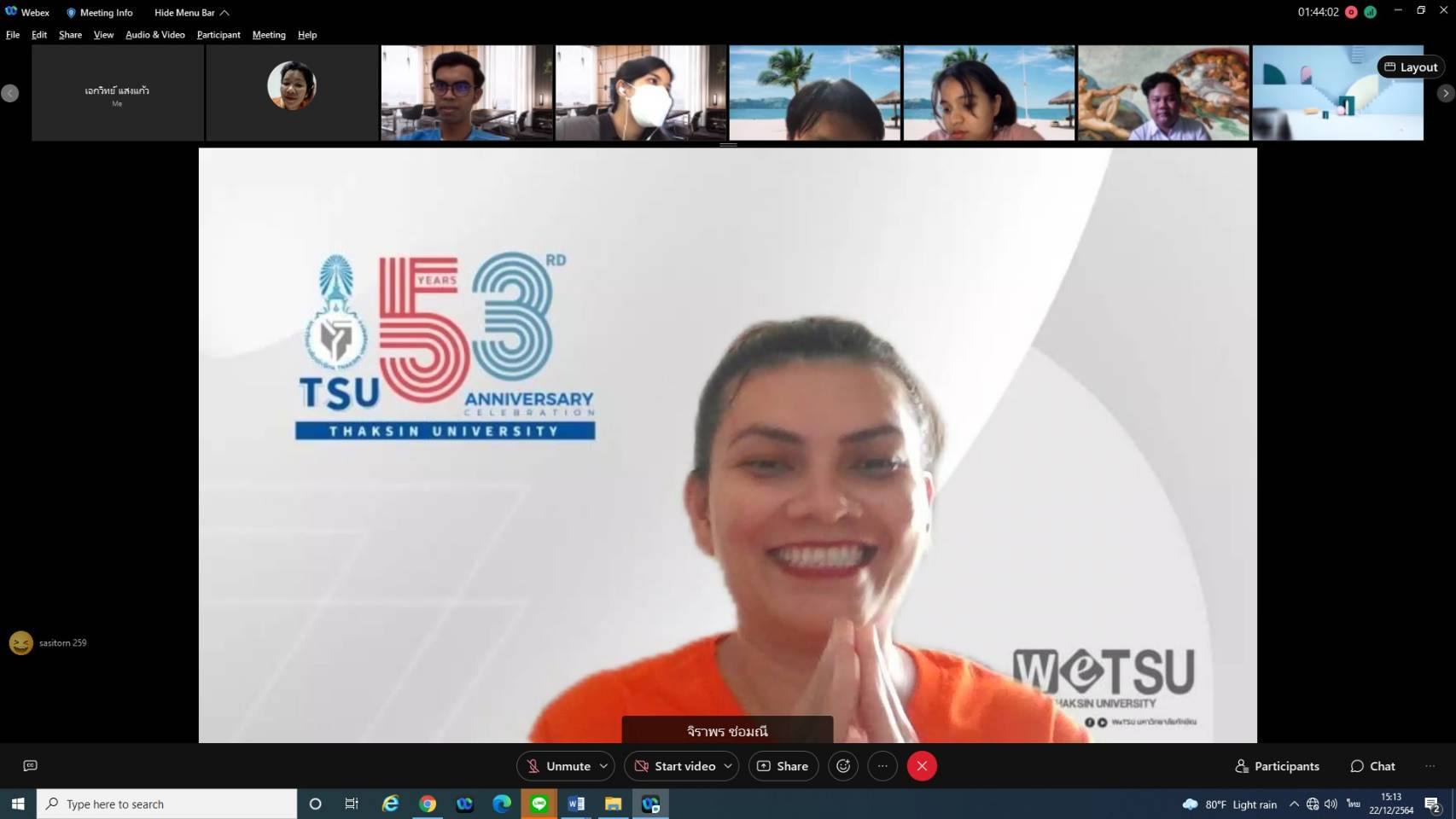Open the Meeting menu
1456x819 pixels.
coord(269,35)
